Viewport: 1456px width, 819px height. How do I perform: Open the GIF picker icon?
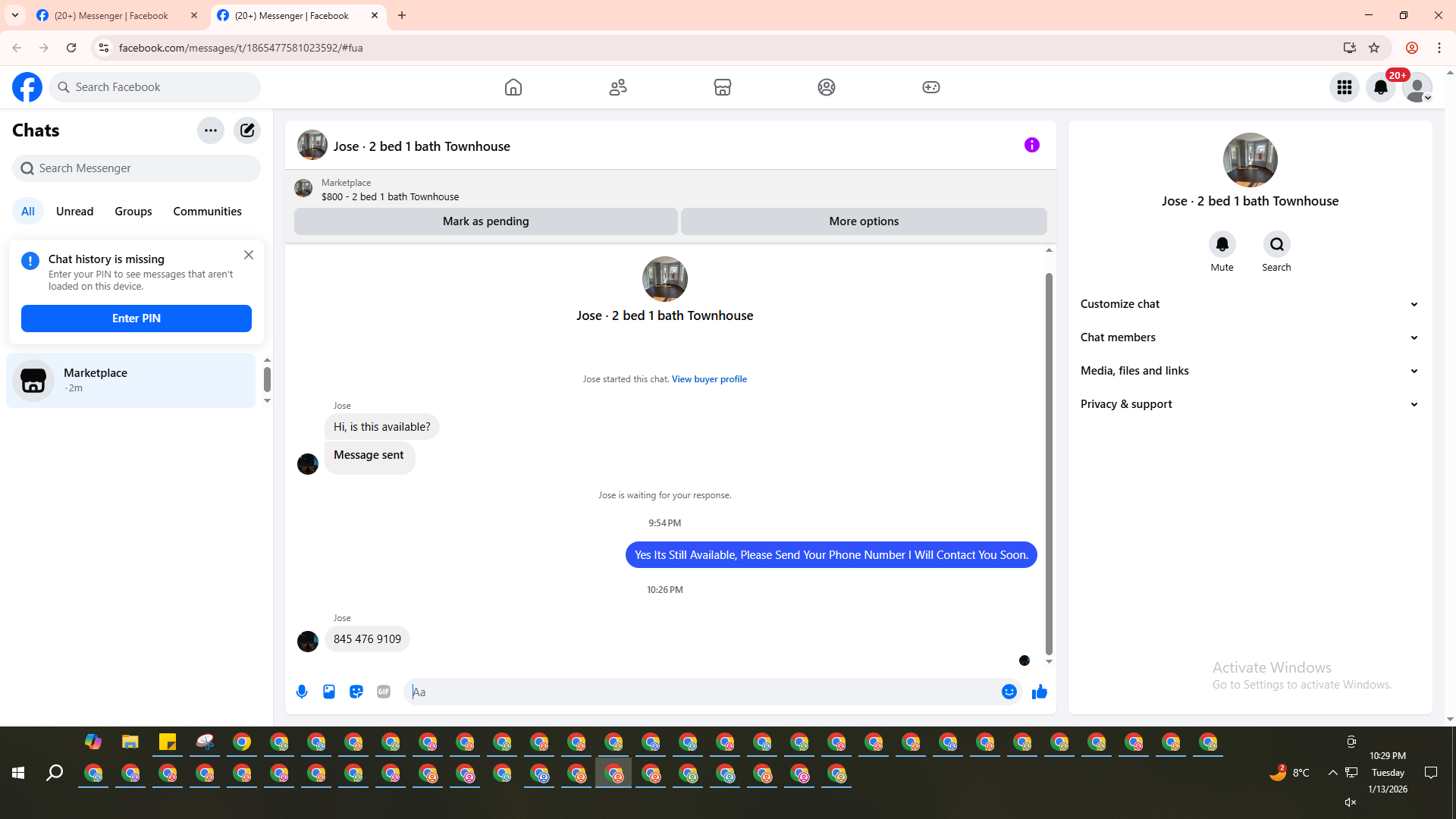(x=384, y=692)
